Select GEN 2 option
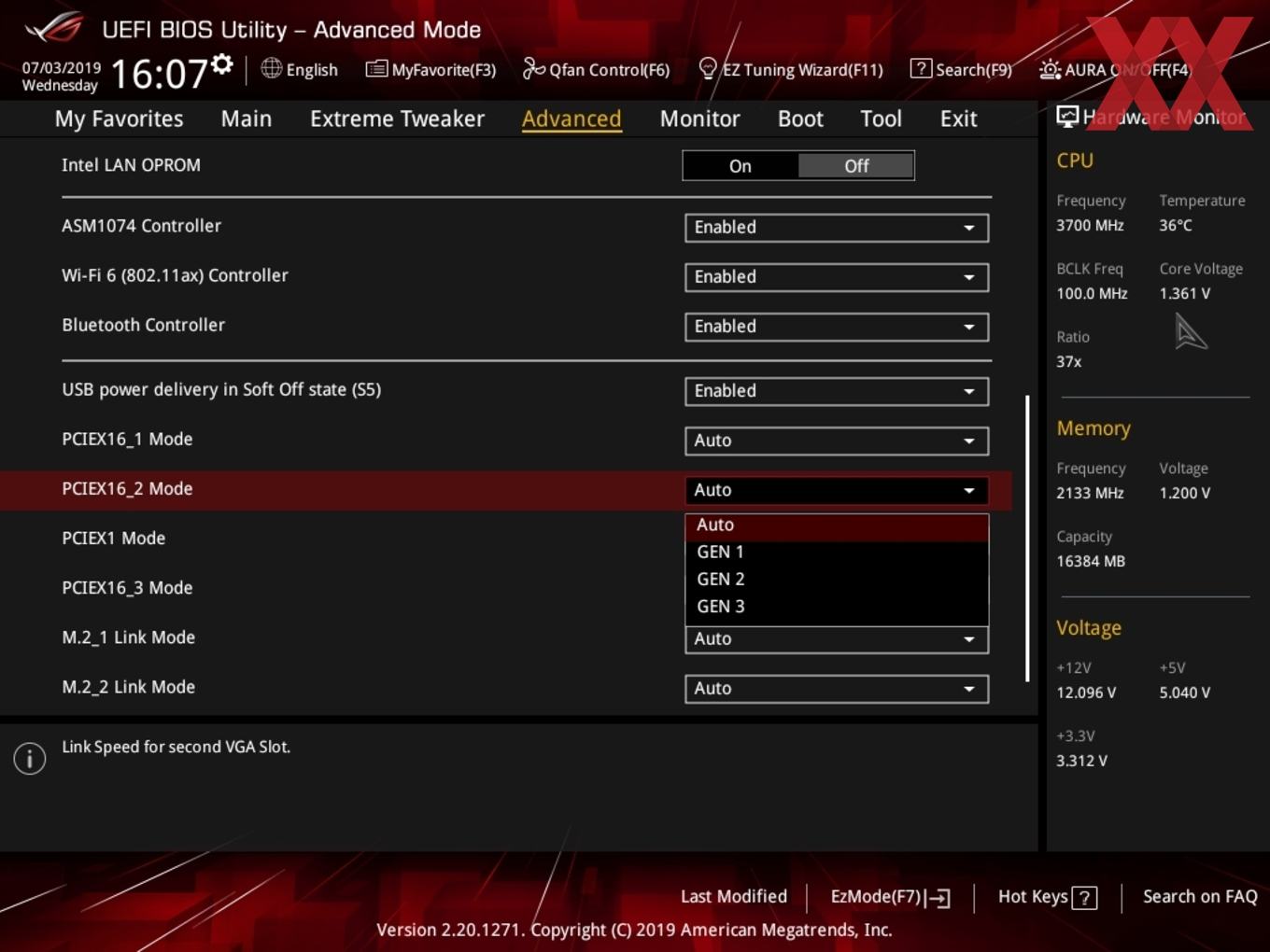1270x952 pixels. [x=837, y=579]
